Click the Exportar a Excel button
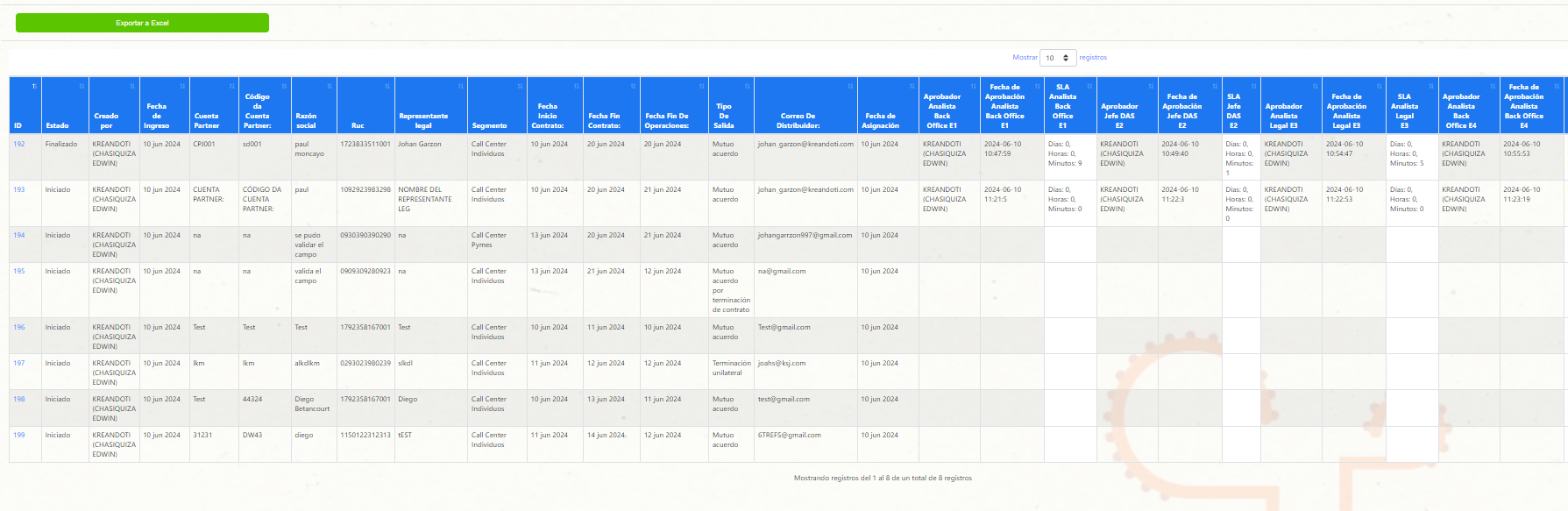This screenshot has width=1568, height=511. click(x=142, y=23)
